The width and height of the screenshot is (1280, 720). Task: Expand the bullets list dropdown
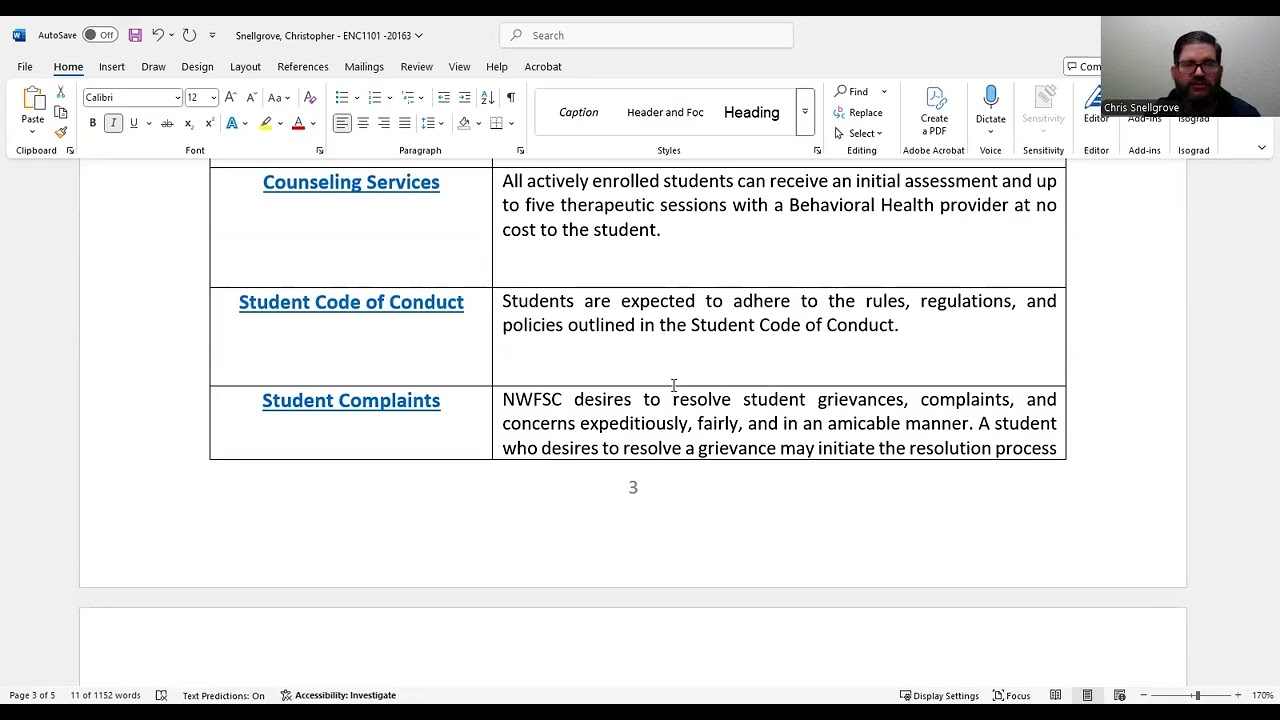point(357,98)
